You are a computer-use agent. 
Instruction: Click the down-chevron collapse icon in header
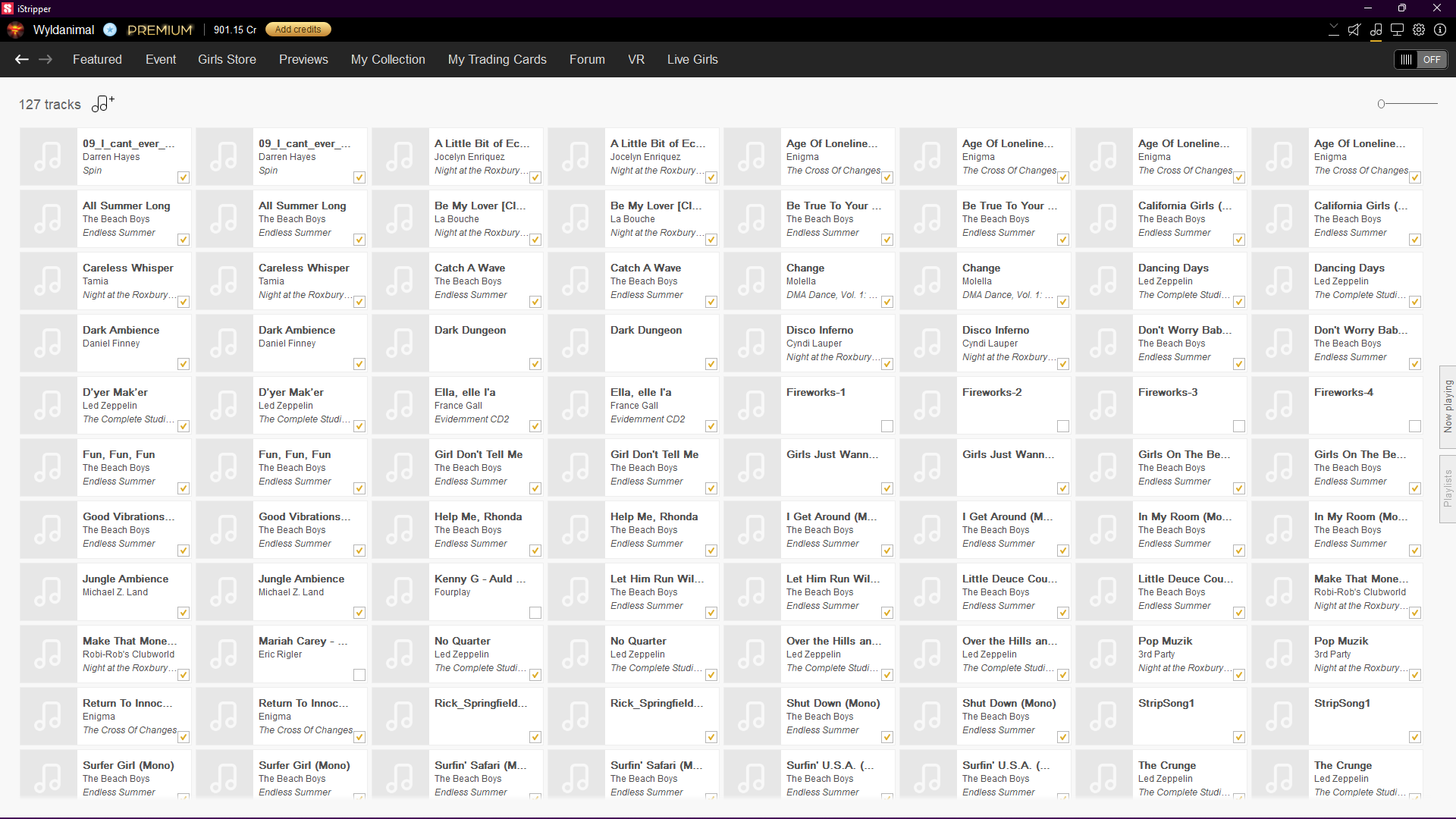coord(1334,30)
